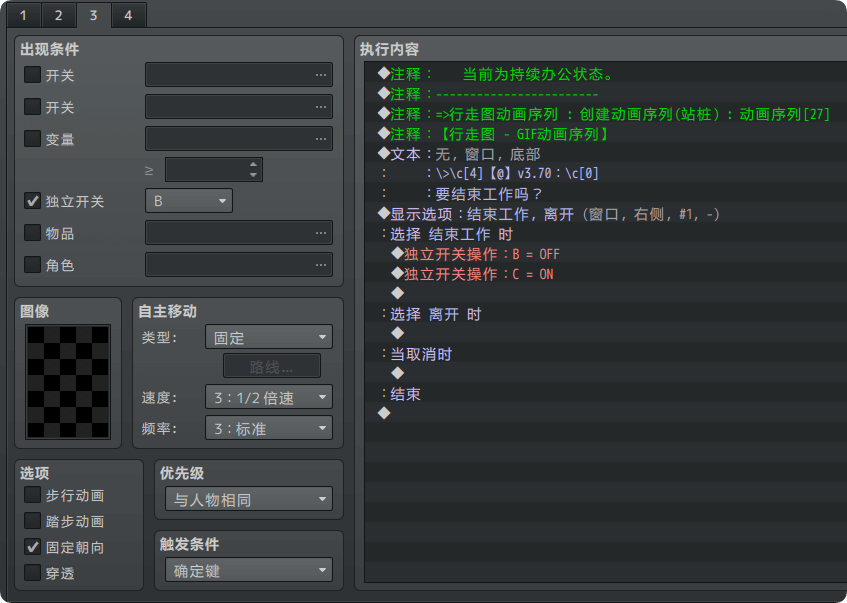Enable the 穿透 checkbox
This screenshot has width=847, height=603.
pos(33,573)
